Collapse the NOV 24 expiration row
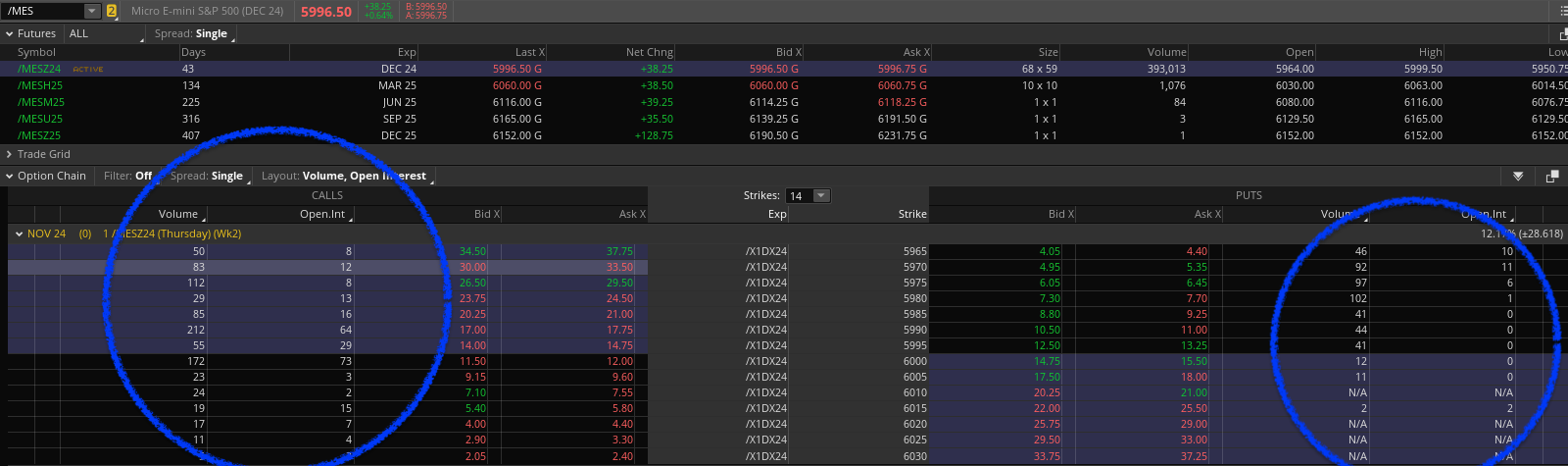1568x466 pixels. coord(18,234)
